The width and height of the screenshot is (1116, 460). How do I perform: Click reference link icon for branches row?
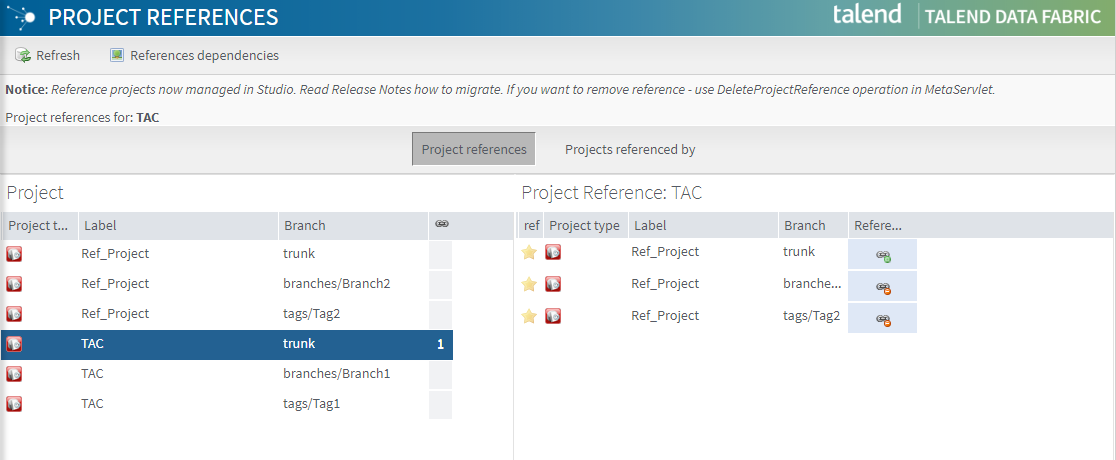tap(883, 288)
